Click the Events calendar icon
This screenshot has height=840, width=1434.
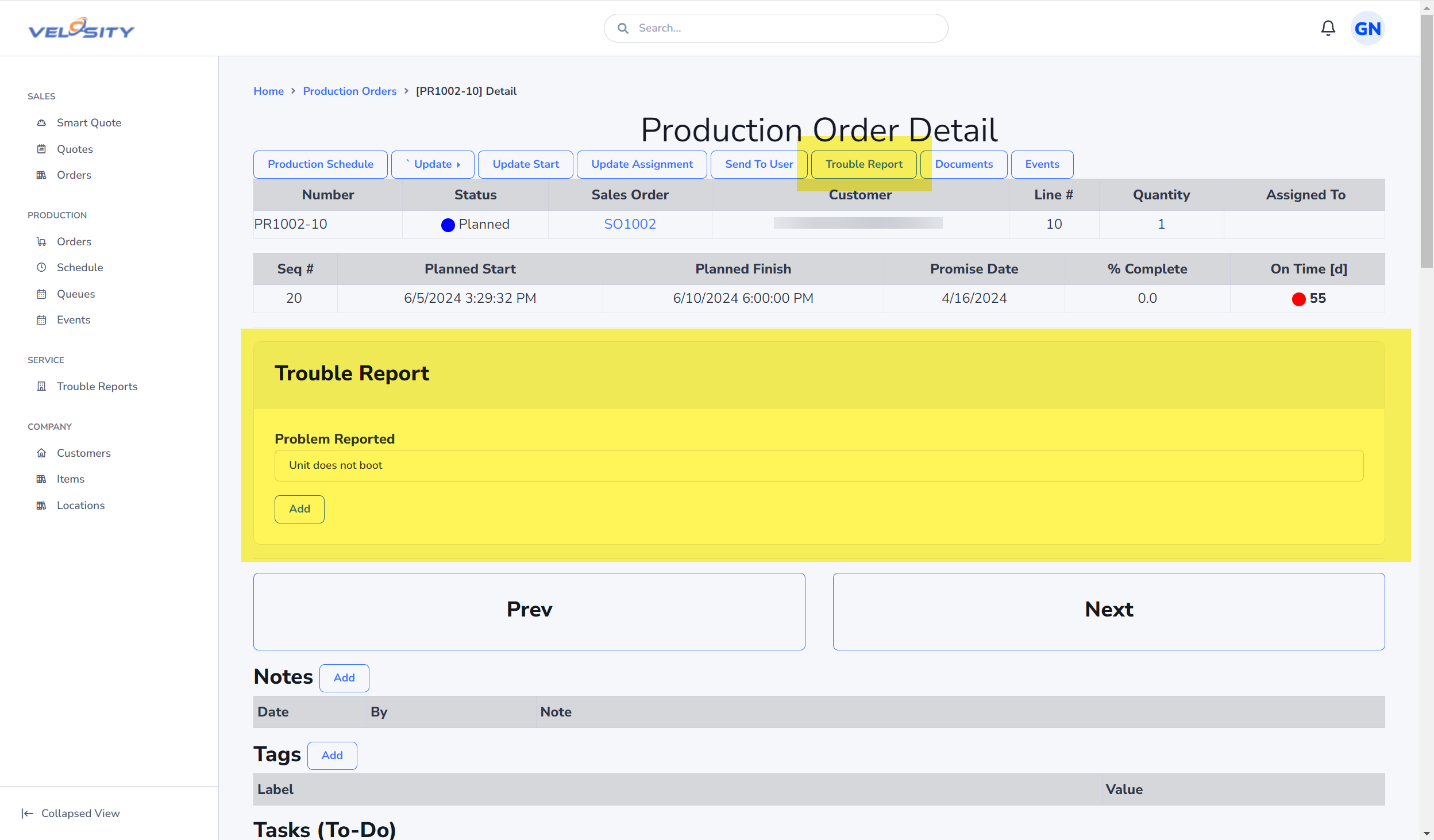(41, 320)
